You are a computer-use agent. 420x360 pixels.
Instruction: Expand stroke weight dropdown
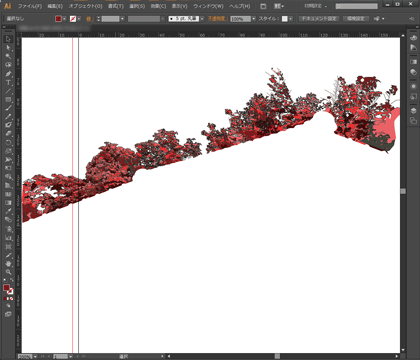[122, 19]
